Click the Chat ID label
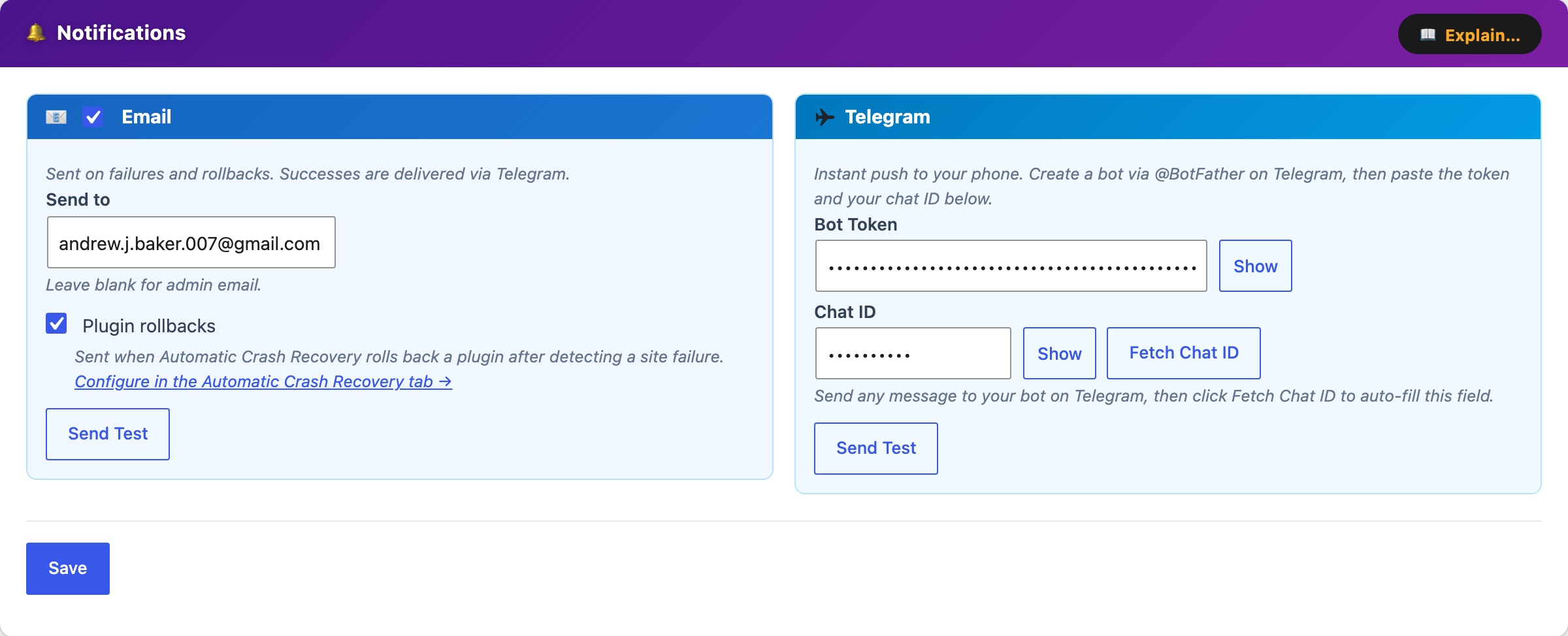The width and height of the screenshot is (1568, 636). [845, 312]
